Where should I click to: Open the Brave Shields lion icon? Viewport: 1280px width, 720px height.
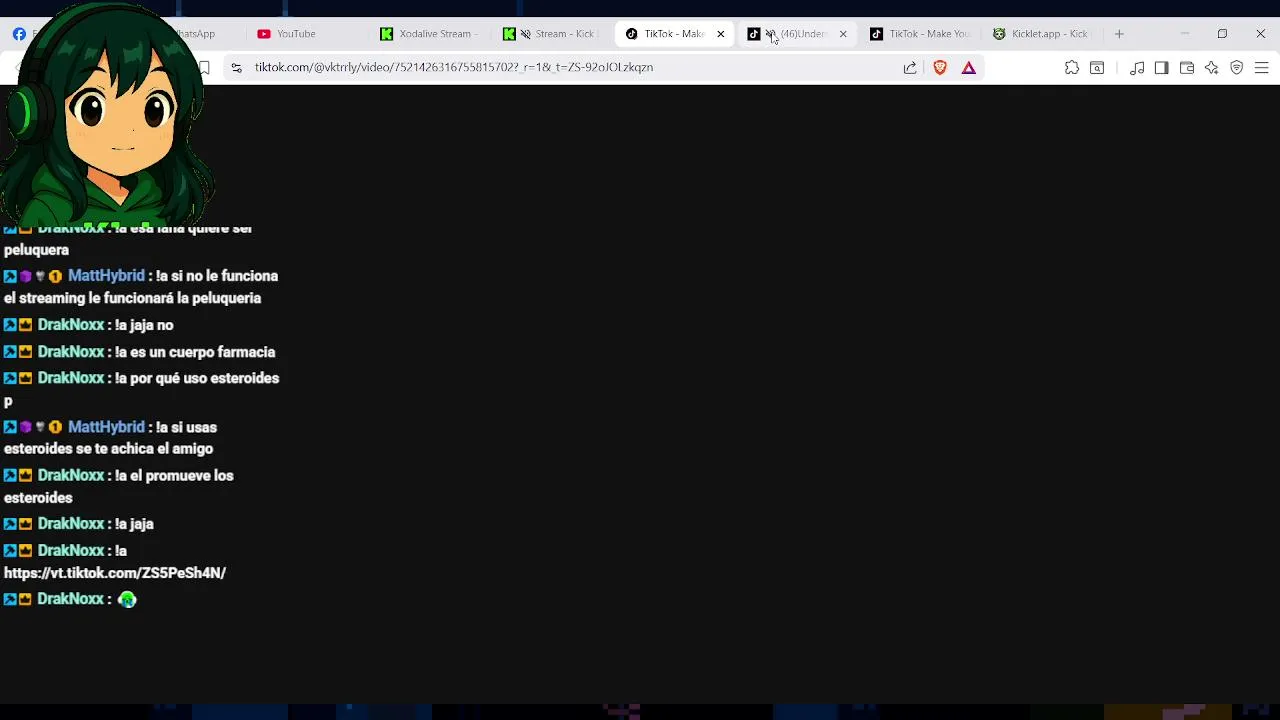(940, 68)
